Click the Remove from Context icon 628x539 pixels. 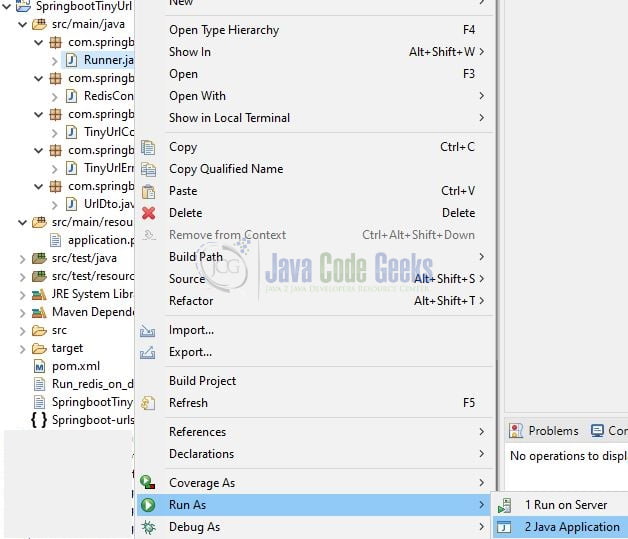149,235
